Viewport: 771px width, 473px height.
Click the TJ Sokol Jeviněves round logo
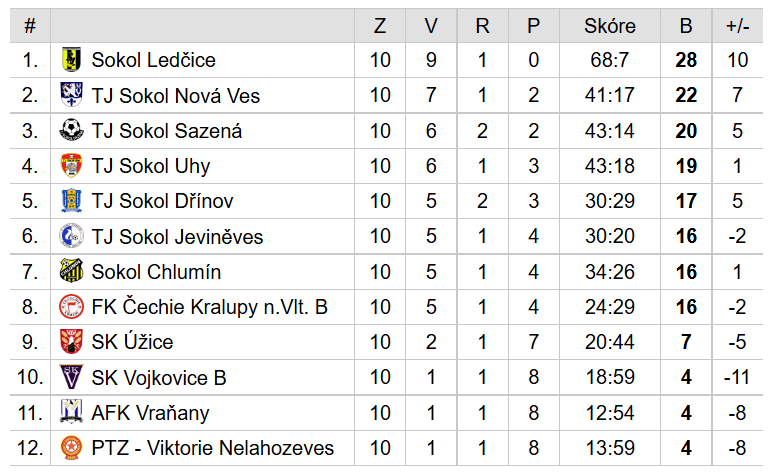71,236
